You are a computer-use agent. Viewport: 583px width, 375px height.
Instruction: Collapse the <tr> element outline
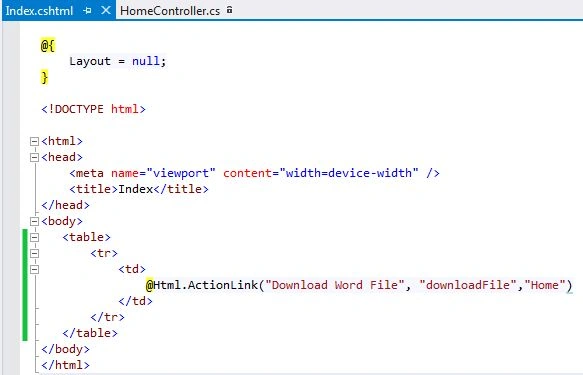(x=34, y=253)
